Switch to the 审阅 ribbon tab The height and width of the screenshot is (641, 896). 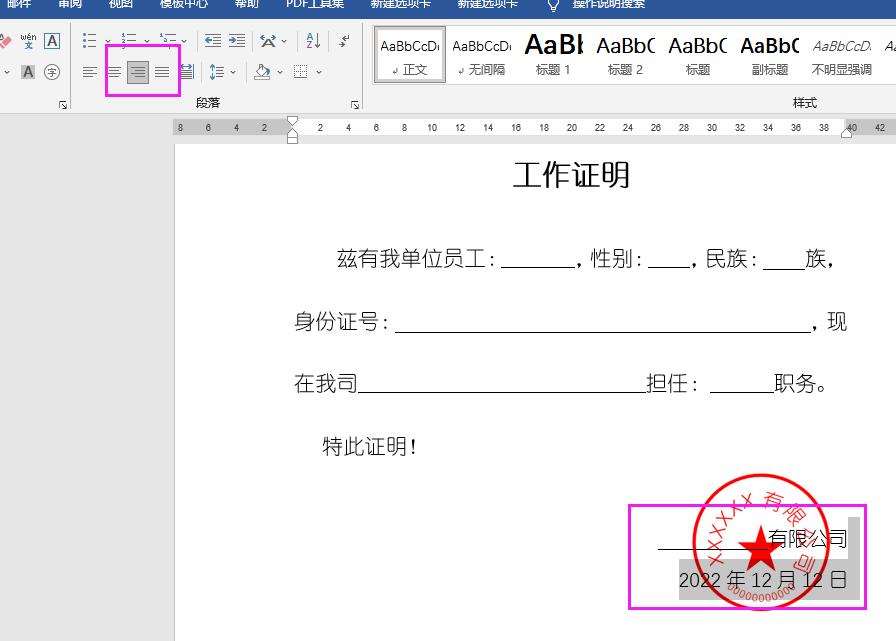click(69, 6)
